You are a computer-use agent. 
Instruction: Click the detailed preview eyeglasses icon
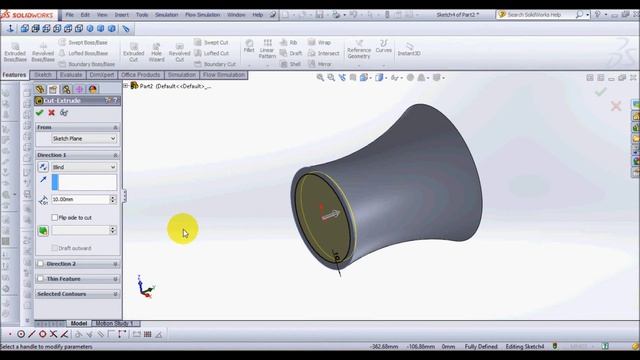tap(64, 113)
